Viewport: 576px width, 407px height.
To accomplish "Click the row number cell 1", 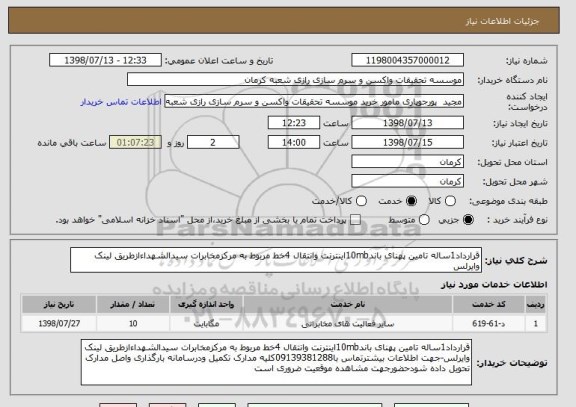I will coord(536,324).
